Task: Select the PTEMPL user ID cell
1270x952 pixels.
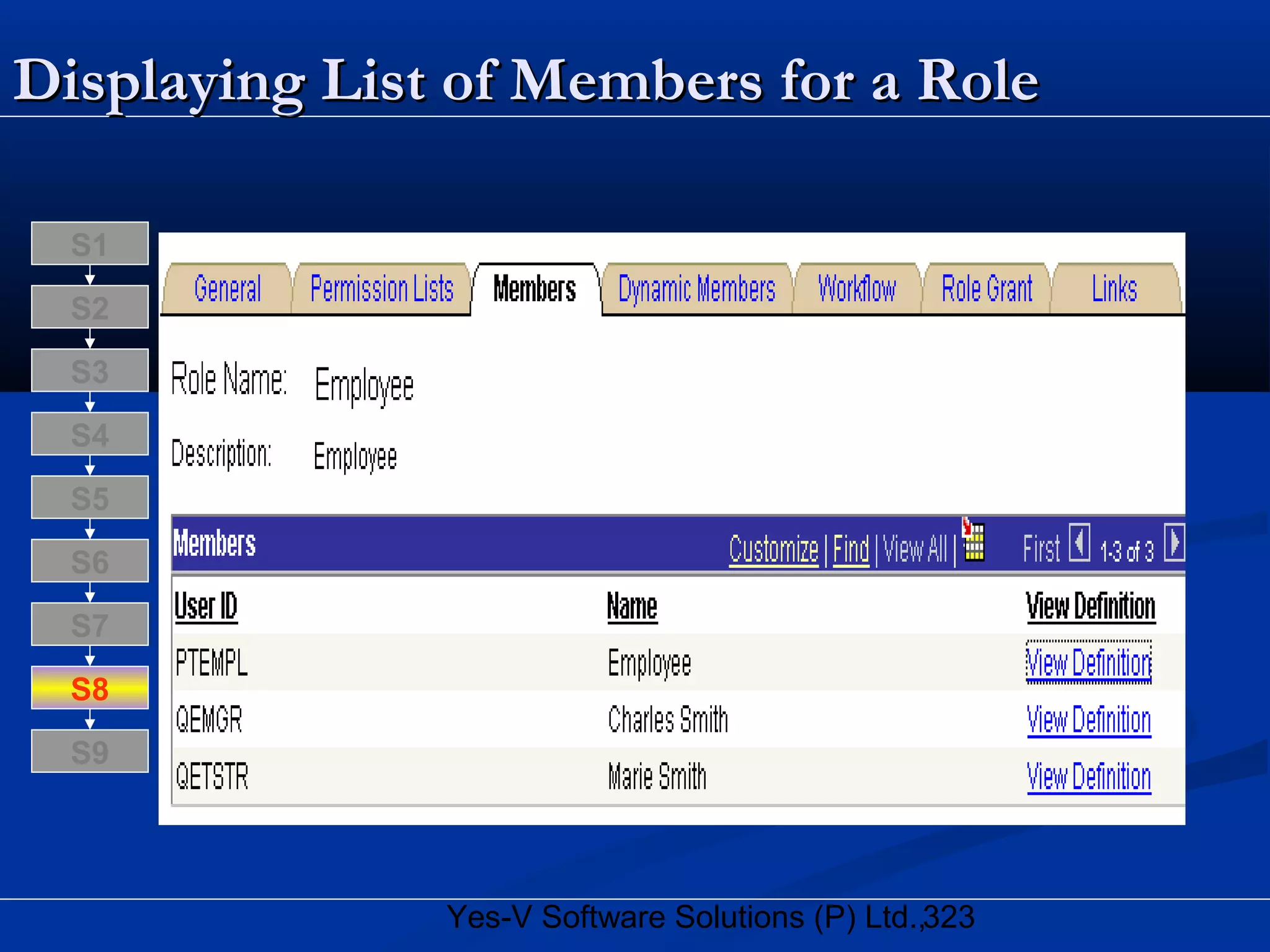Action: (211, 663)
